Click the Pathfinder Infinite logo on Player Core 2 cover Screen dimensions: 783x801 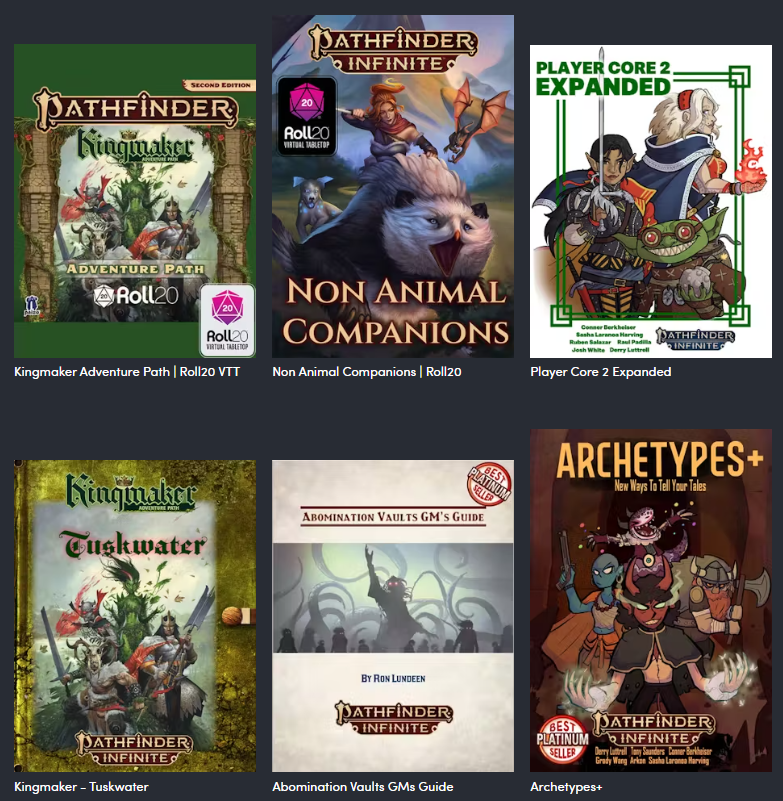pyautogui.click(x=695, y=340)
